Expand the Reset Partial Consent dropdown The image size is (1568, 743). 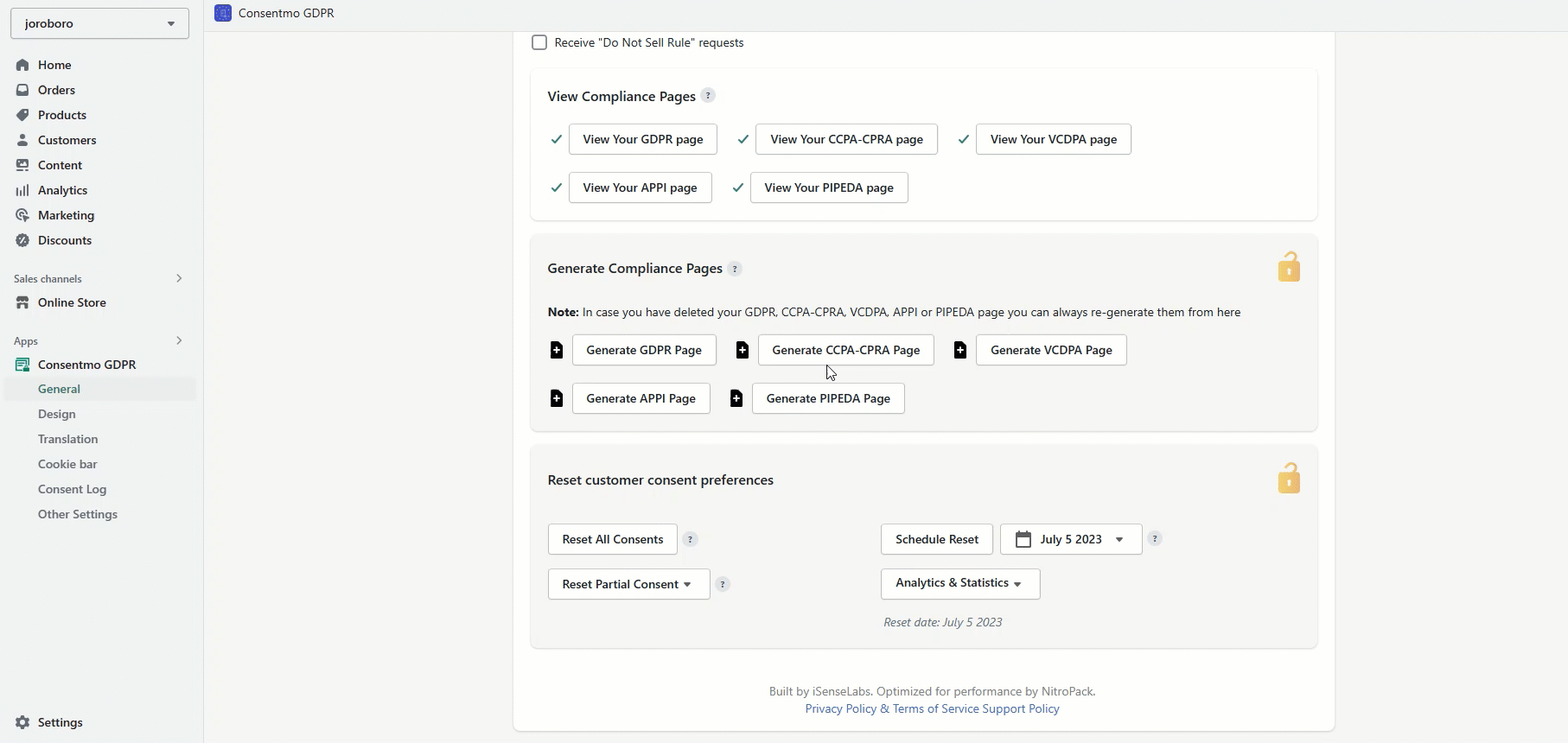point(628,584)
